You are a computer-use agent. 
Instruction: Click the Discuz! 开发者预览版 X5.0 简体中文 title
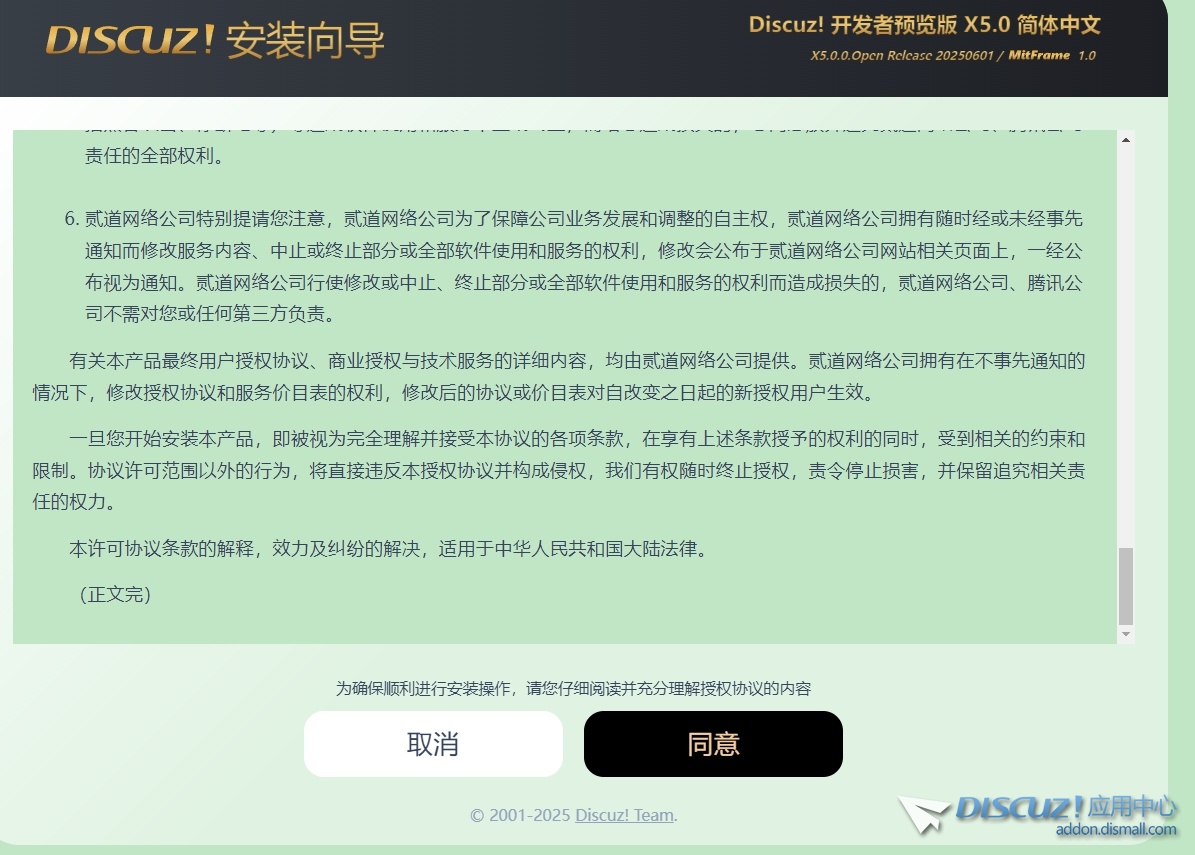924,25
